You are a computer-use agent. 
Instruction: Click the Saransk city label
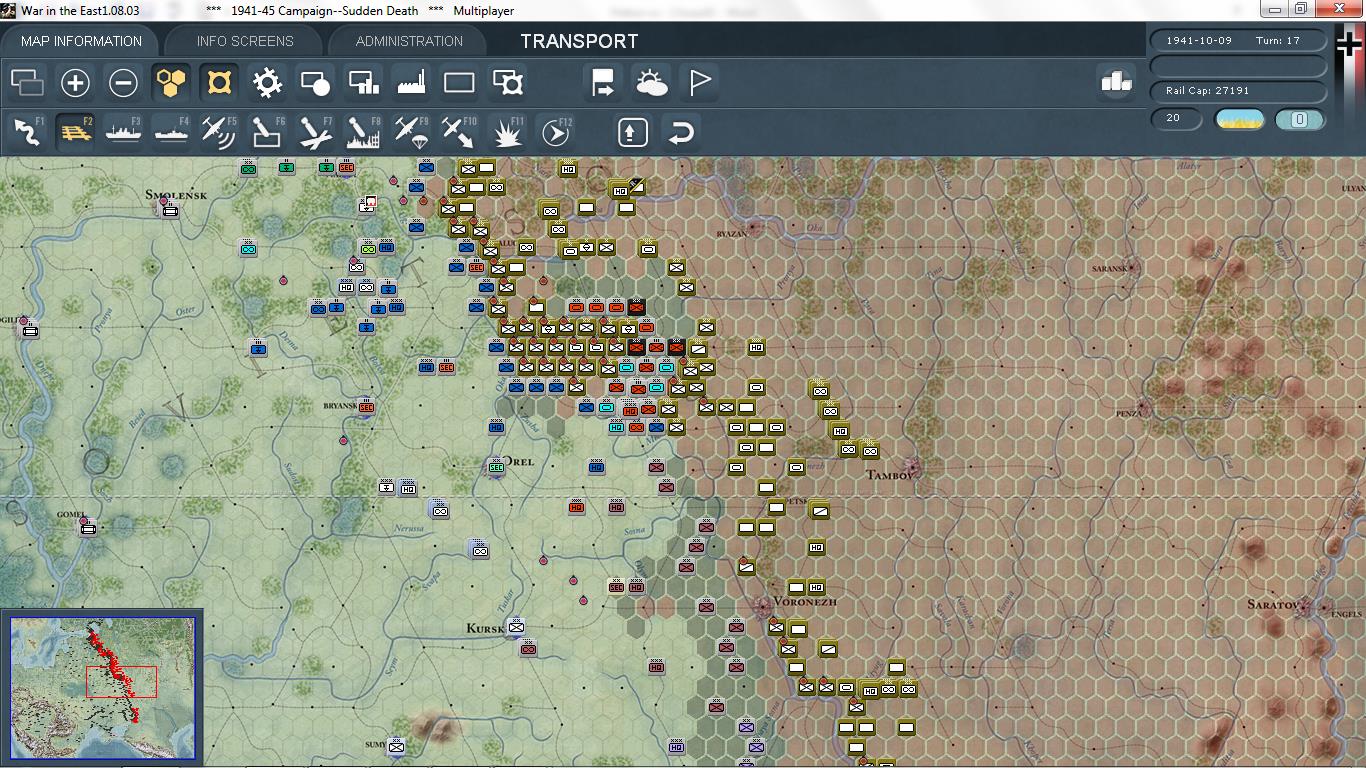click(1110, 269)
